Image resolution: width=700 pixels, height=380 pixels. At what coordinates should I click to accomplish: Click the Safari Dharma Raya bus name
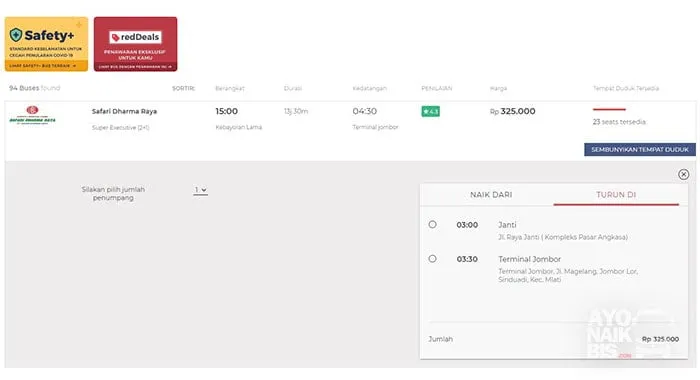124,111
